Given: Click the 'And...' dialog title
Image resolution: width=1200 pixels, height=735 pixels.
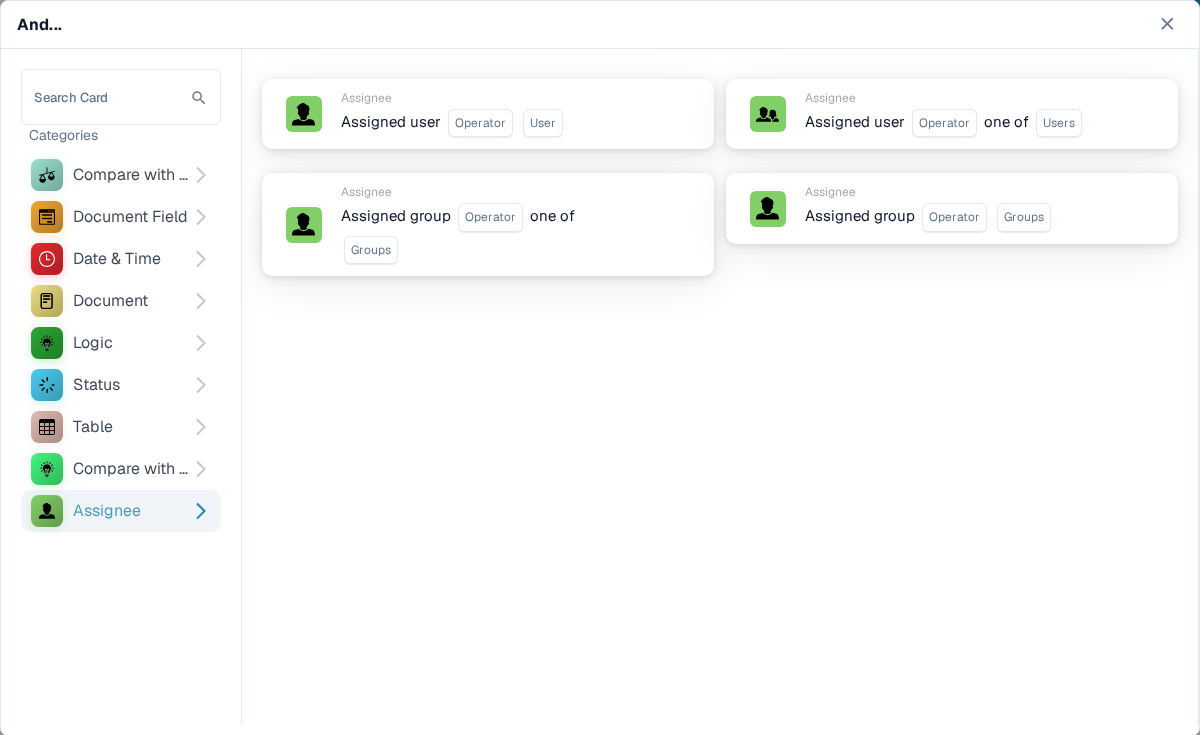Looking at the screenshot, I should click(x=39, y=24).
